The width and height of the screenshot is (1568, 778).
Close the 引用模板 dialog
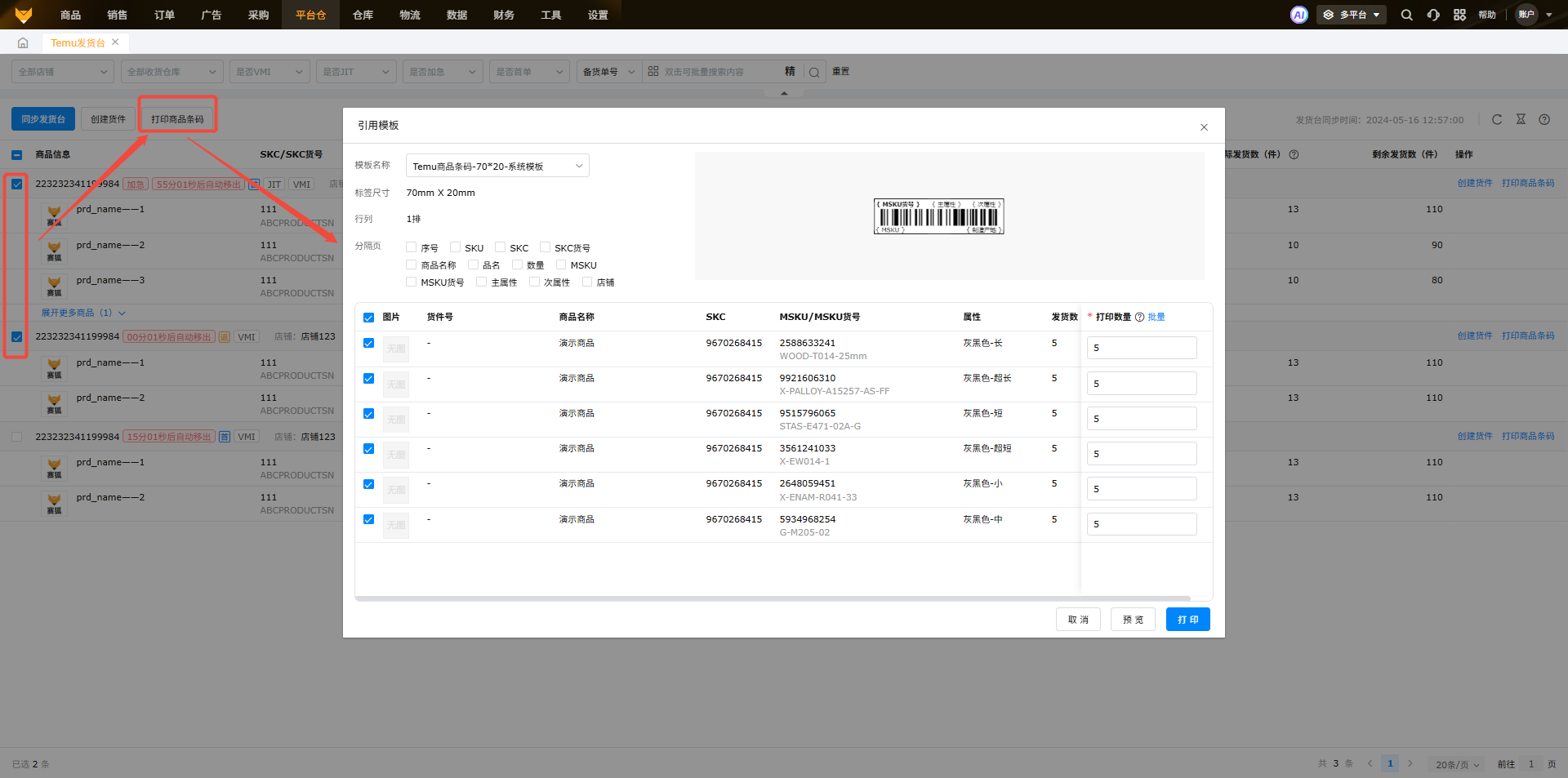[1204, 127]
